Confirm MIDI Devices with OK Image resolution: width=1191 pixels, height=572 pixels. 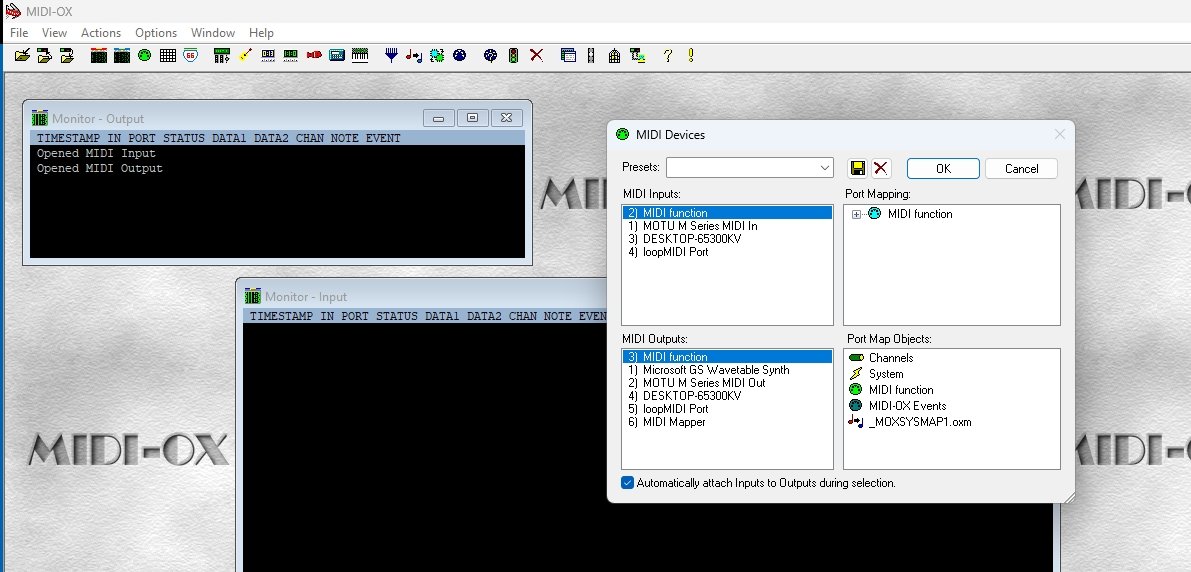(x=943, y=169)
